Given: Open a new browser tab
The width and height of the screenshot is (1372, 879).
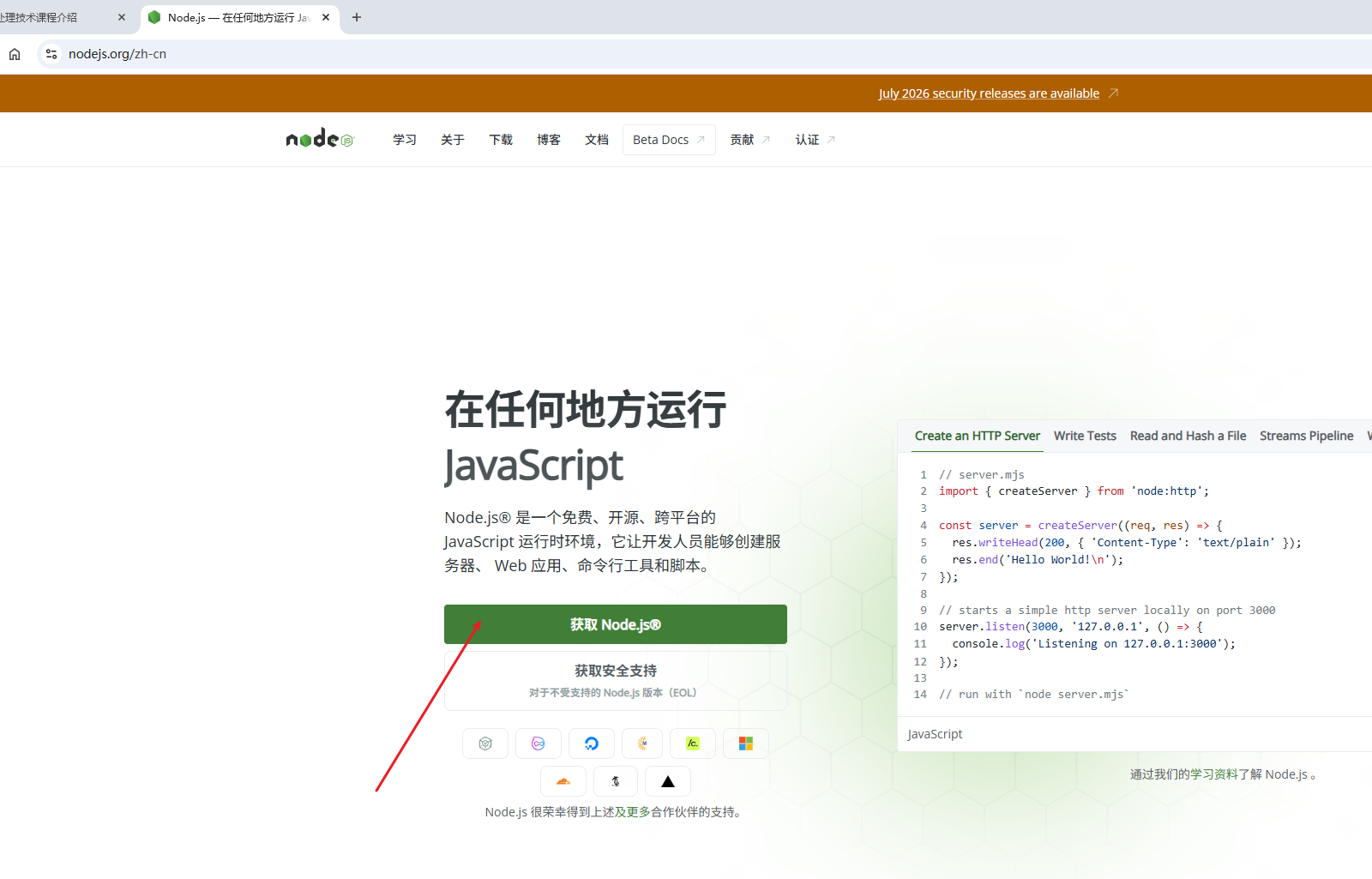Looking at the screenshot, I should [x=357, y=17].
